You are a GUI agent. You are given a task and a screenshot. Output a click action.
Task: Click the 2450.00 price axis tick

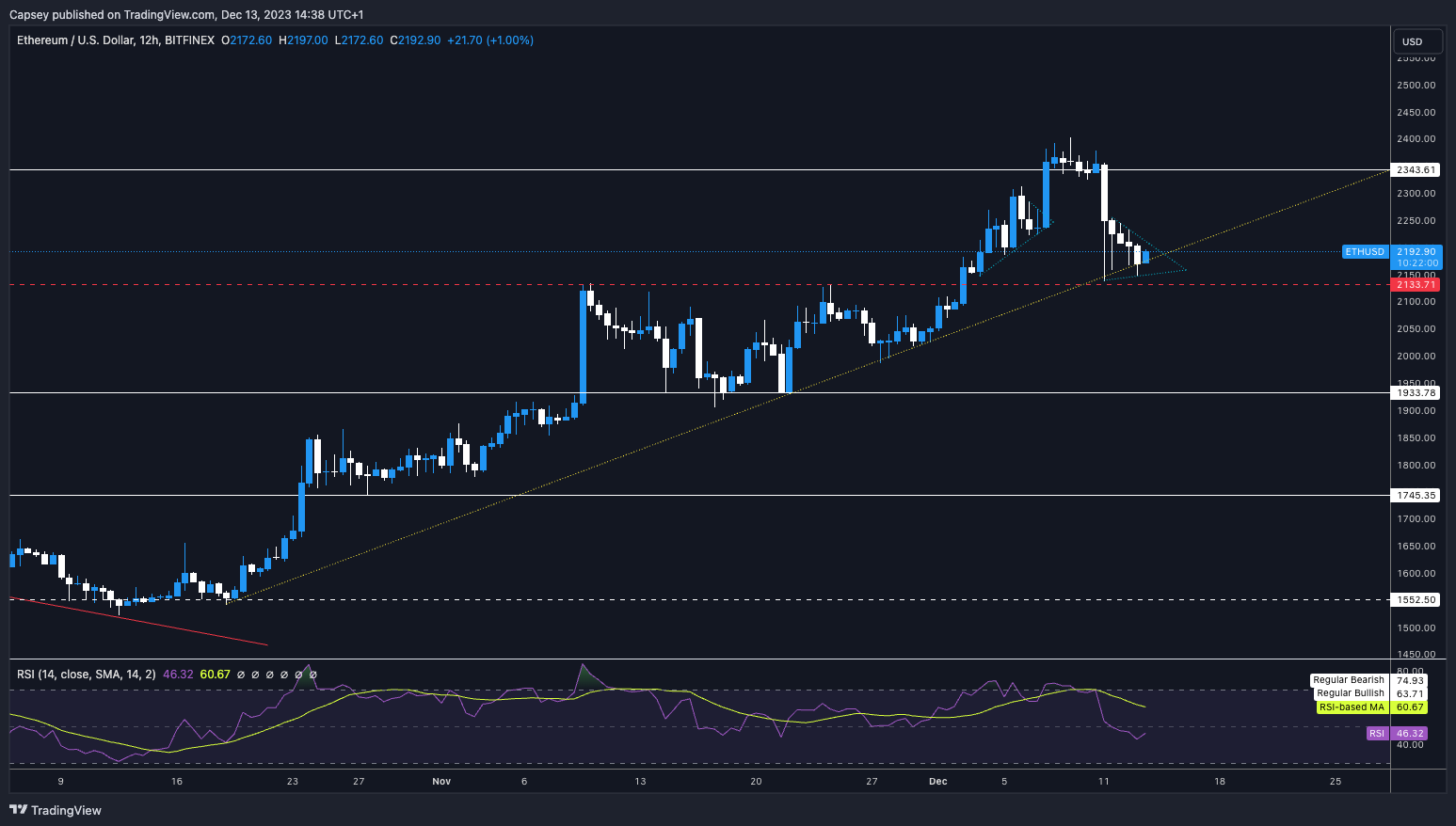pos(1416,112)
